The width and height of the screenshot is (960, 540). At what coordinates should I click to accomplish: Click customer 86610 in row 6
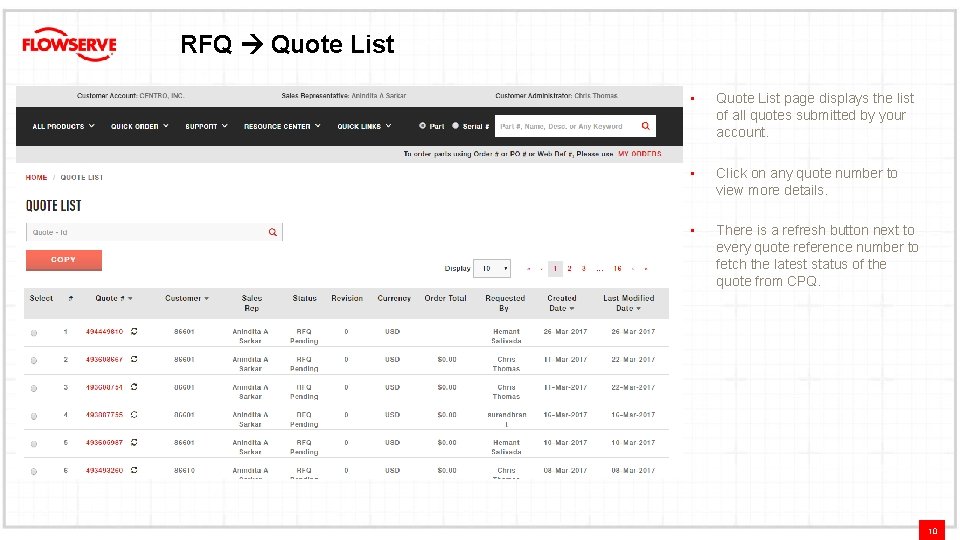[x=184, y=470]
